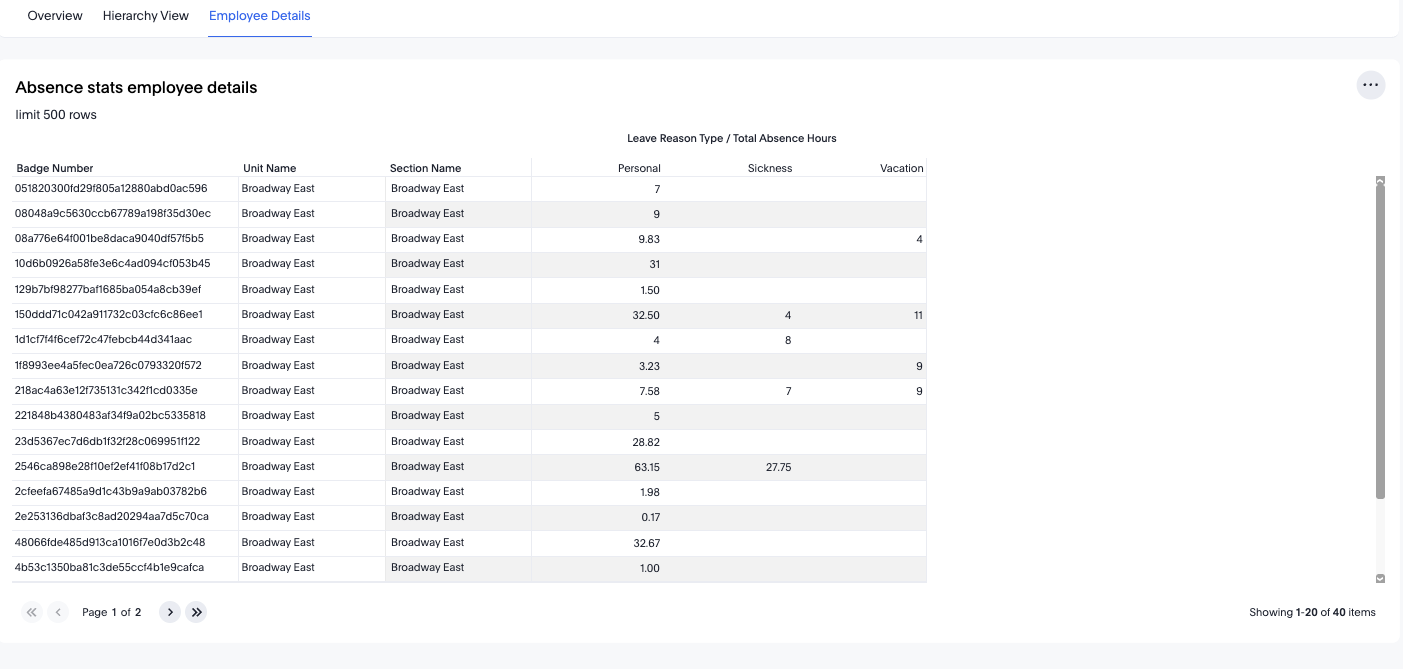Select the Employee Details tab
Screen dimensions: 1403x669
[260, 16]
